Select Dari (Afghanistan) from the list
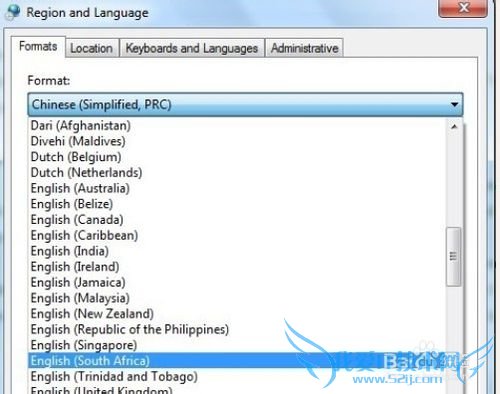This screenshot has height=394, width=500. point(237,126)
